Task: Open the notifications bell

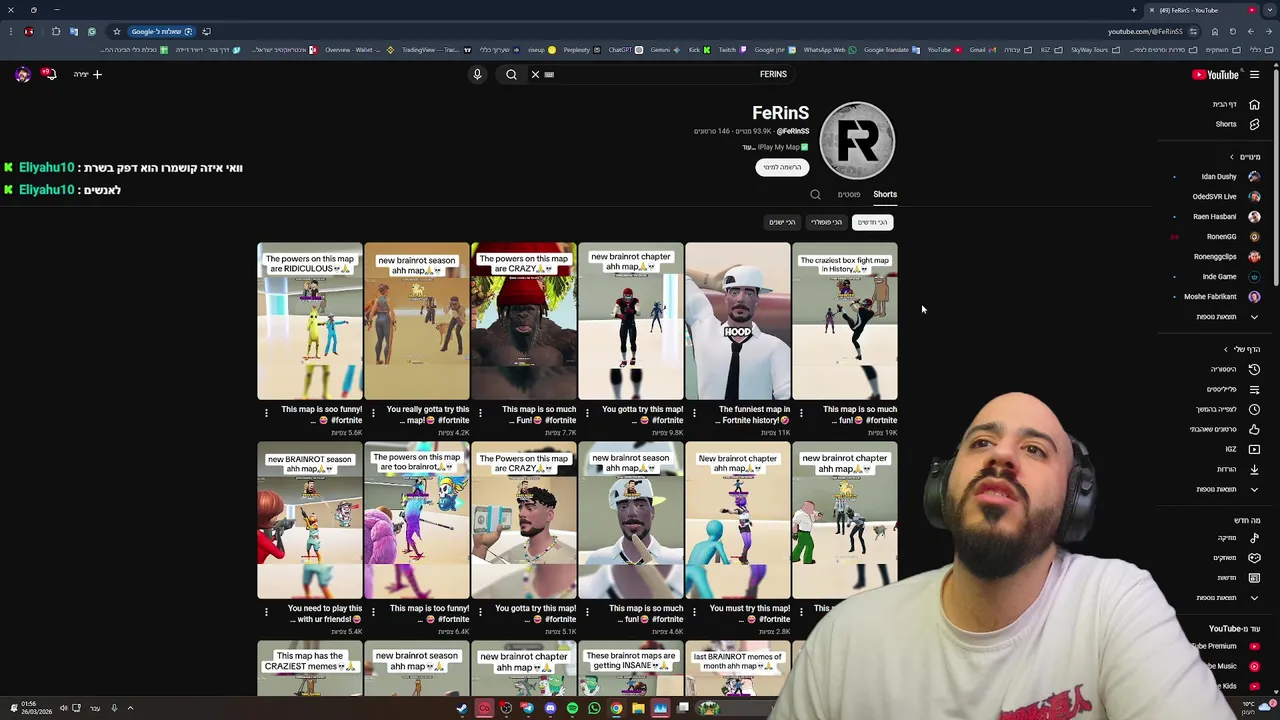Action: (x=49, y=74)
